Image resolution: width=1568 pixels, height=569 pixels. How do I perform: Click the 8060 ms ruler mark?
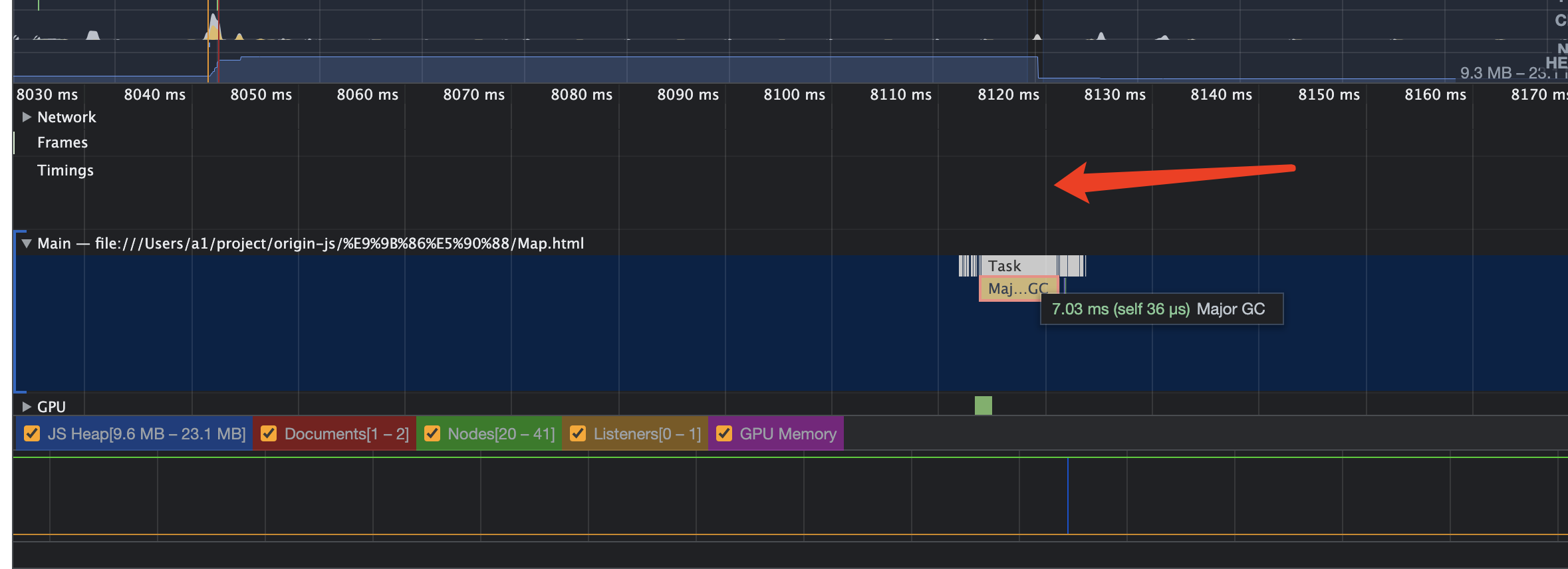tap(368, 94)
